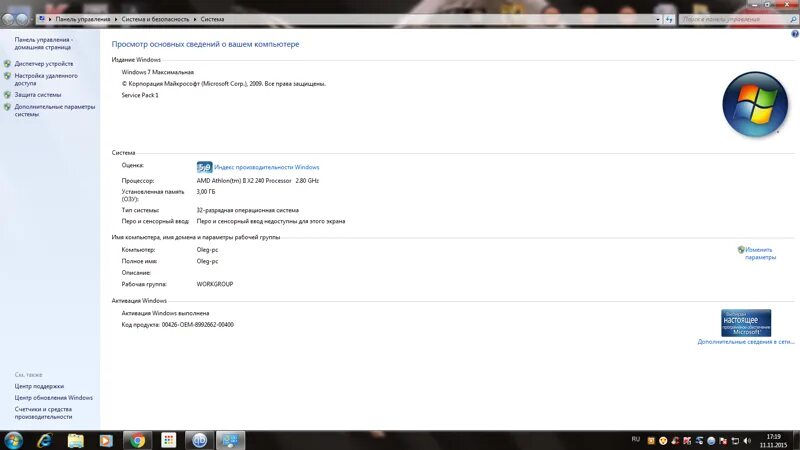Image resolution: width=800 pixels, height=450 pixels.
Task: Go to Панель управления домашняя страница
Action: click(43, 43)
